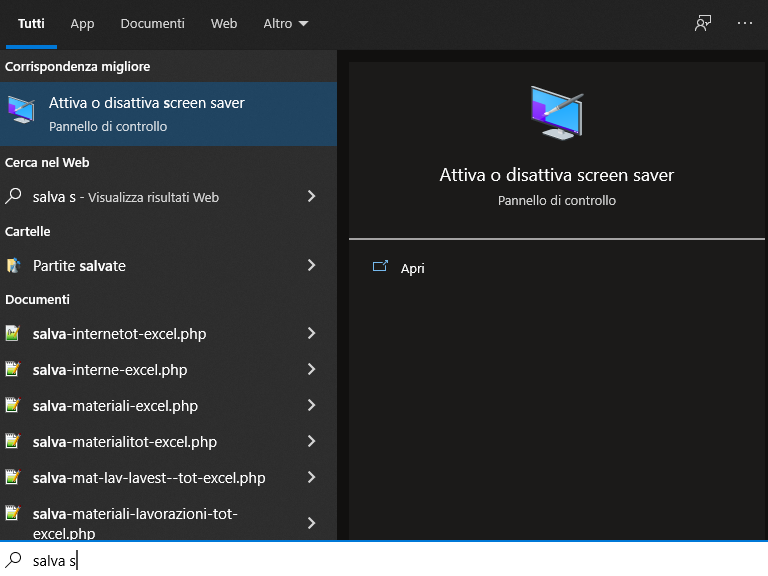Screen dimensions: 768x576
Task: Open salva-materialitot-excel.php document
Action: pyautogui.click(x=168, y=441)
